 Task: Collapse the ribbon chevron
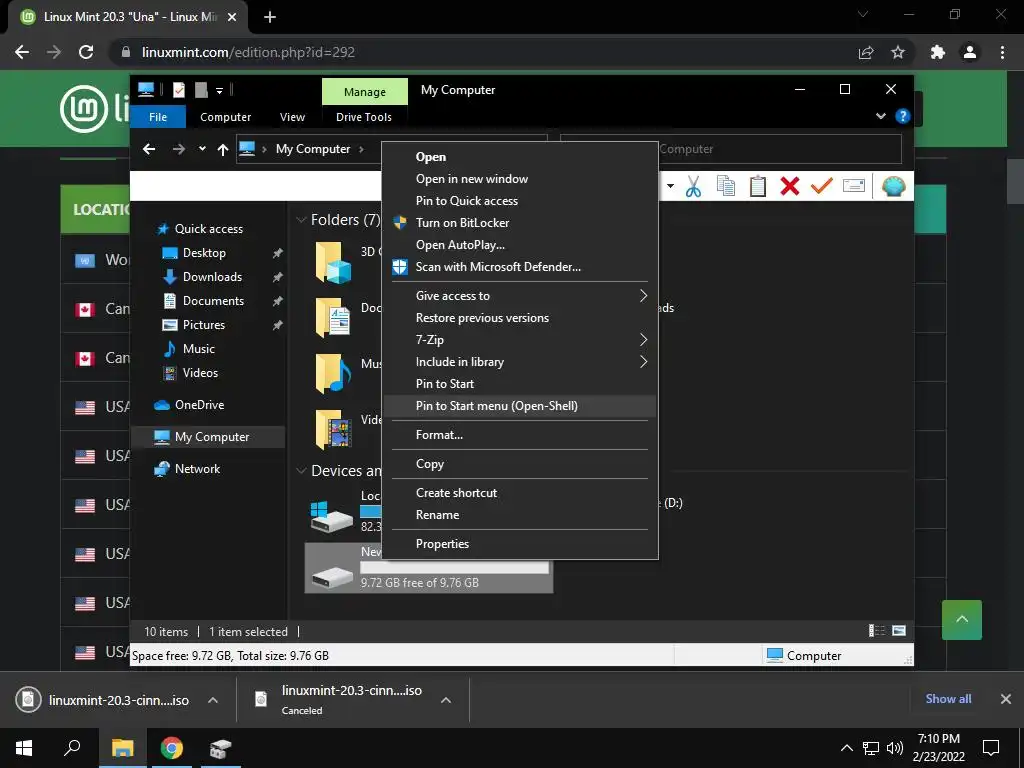(x=880, y=116)
